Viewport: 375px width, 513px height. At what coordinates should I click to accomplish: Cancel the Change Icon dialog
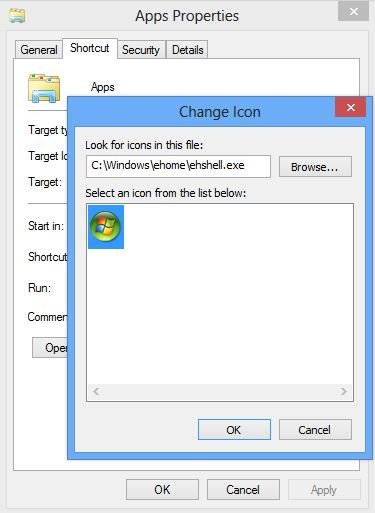(315, 430)
